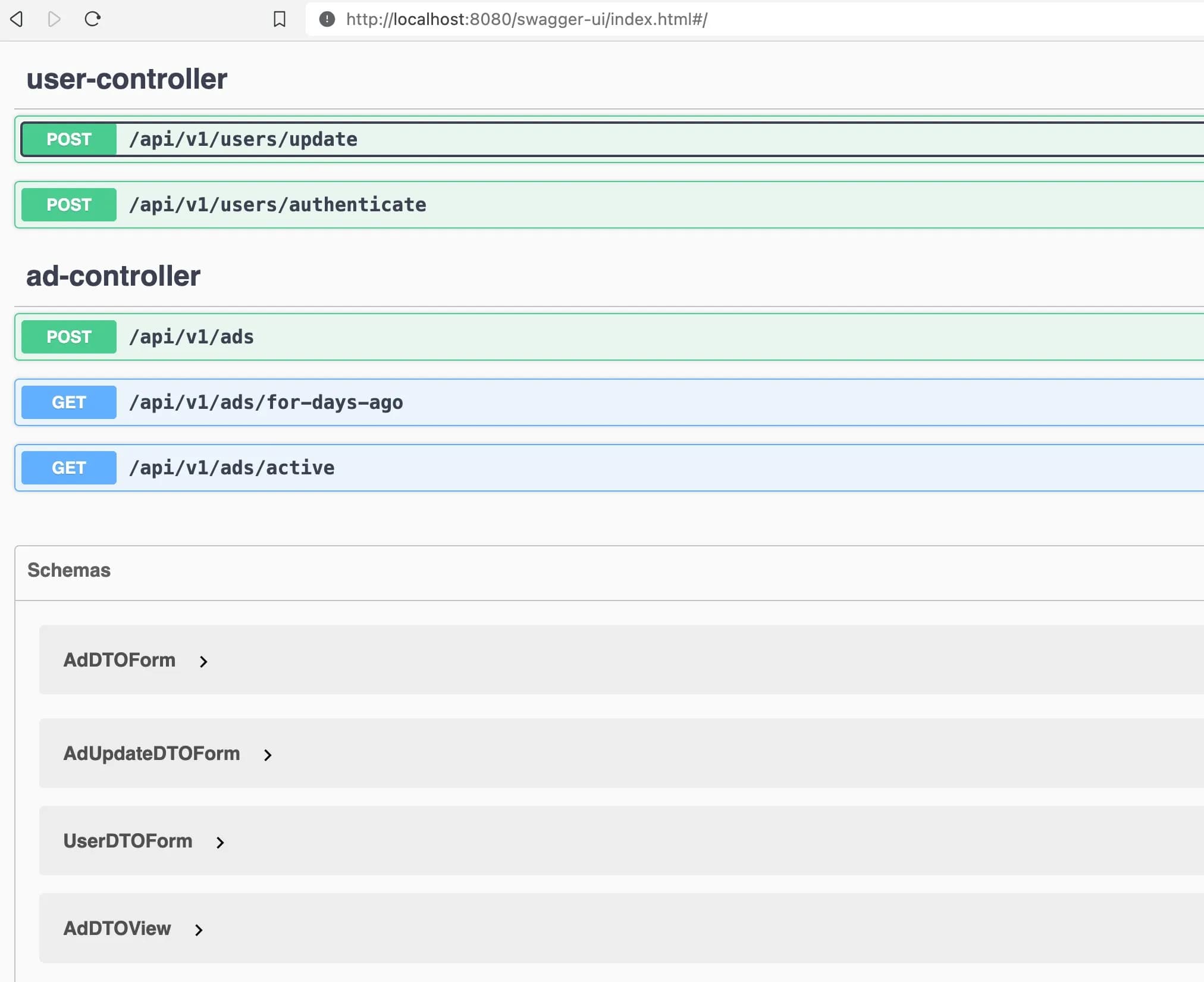Reload the Swagger UI page

click(93, 18)
